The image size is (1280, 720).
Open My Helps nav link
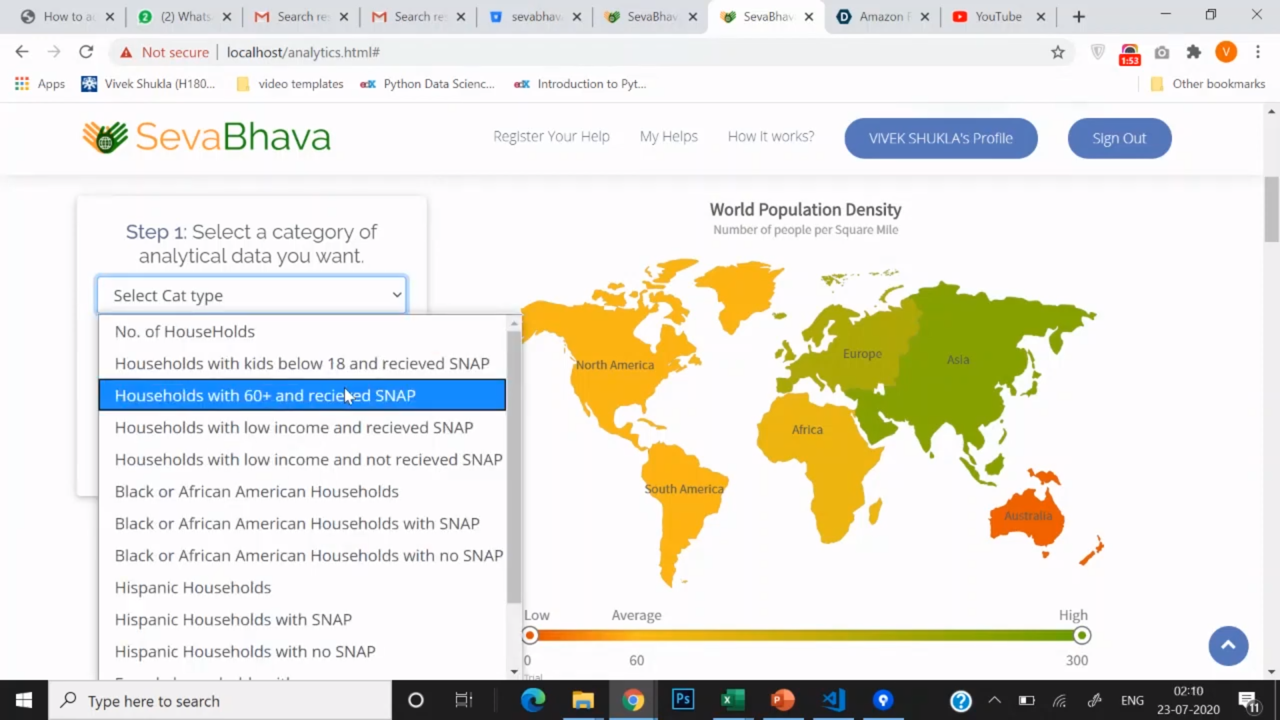(669, 136)
